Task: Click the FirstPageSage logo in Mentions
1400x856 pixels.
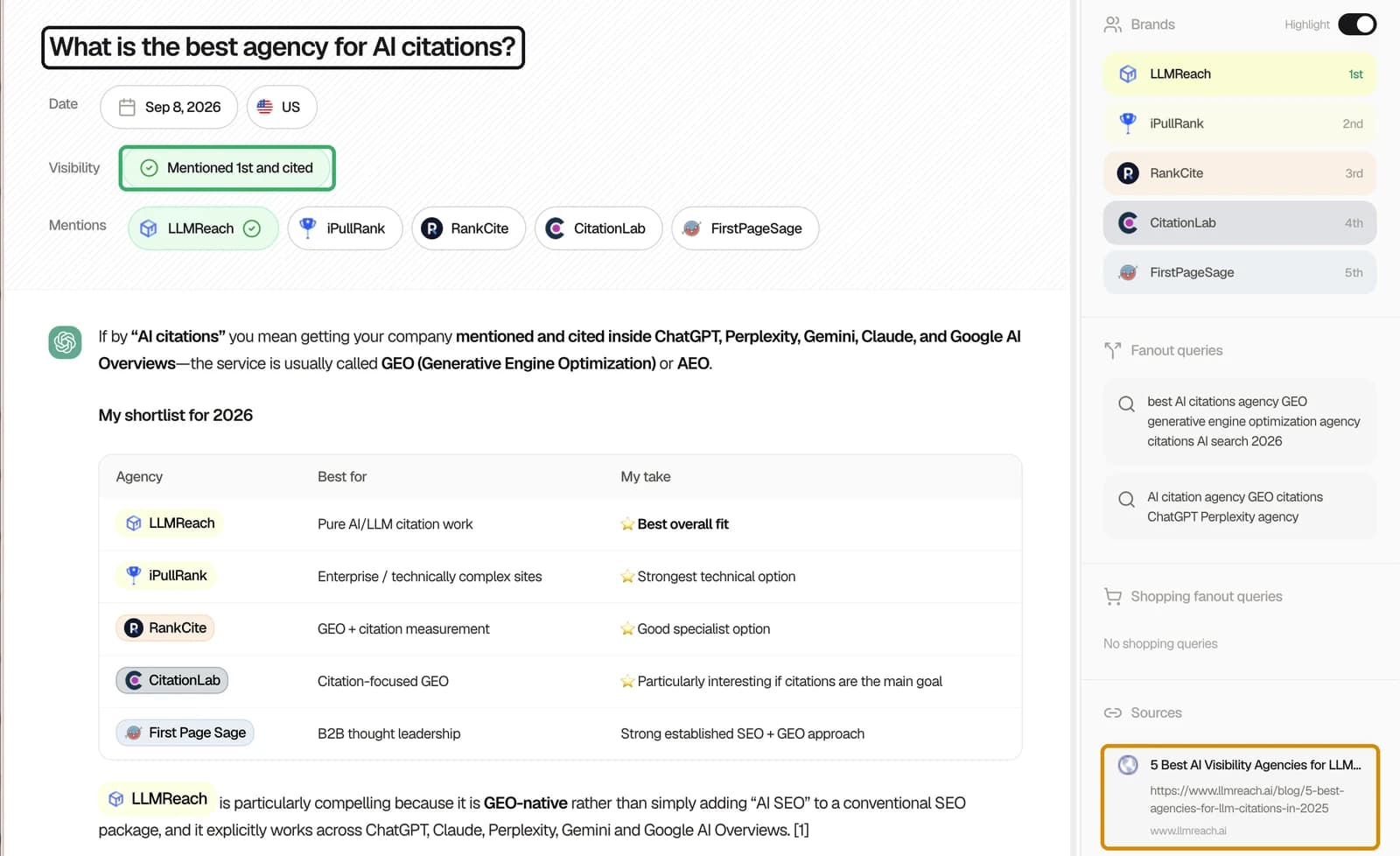Action: coord(691,228)
